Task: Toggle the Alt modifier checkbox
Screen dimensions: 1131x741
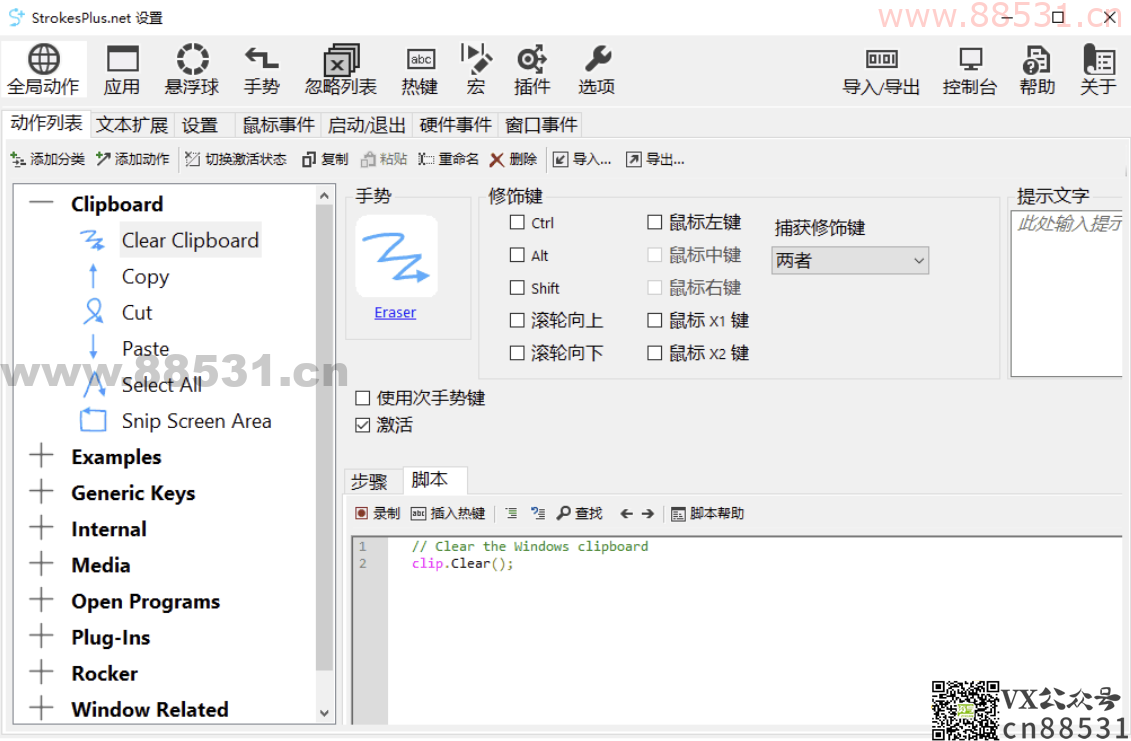Action: click(x=517, y=255)
